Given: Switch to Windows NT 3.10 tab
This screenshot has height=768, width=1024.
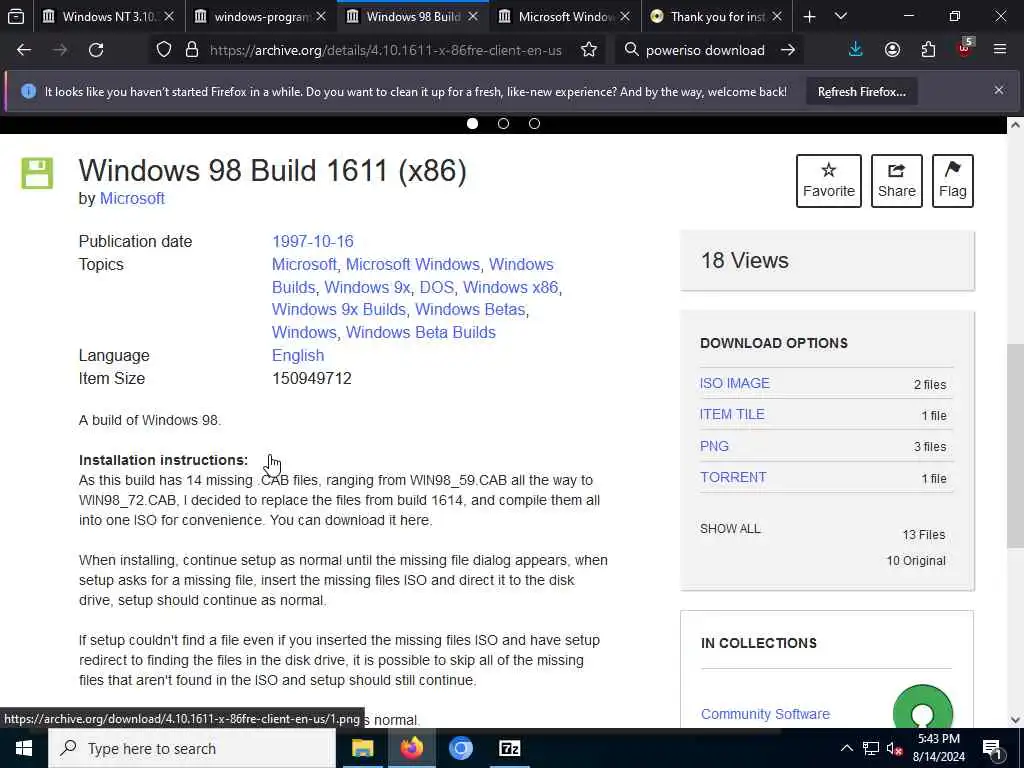Looking at the screenshot, I should click(x=108, y=16).
